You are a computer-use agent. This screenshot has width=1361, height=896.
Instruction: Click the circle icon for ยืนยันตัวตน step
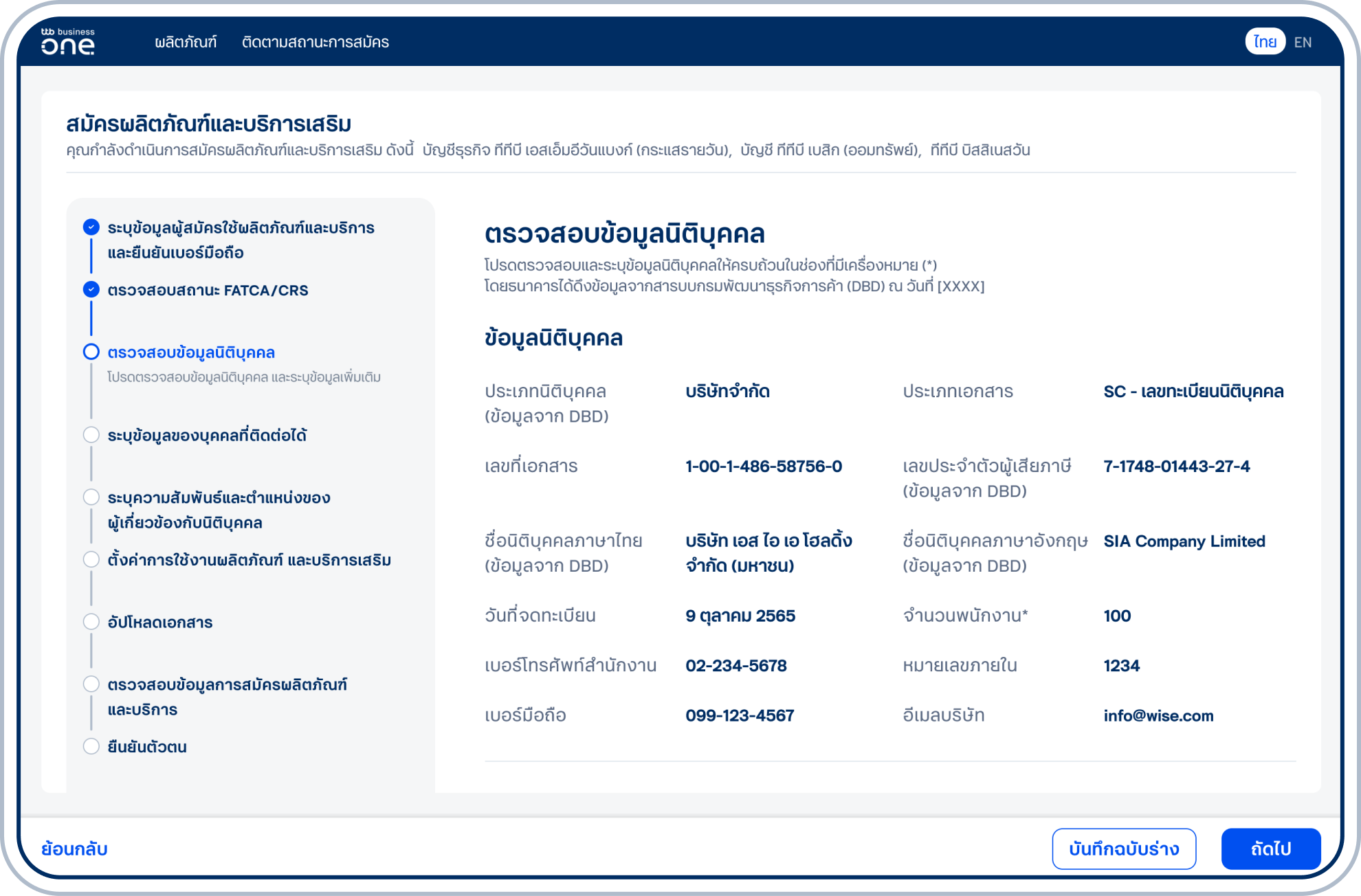tap(91, 746)
